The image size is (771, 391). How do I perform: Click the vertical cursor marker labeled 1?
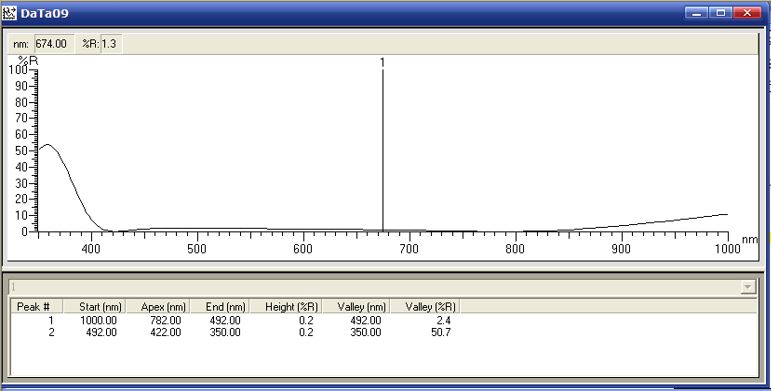383,148
